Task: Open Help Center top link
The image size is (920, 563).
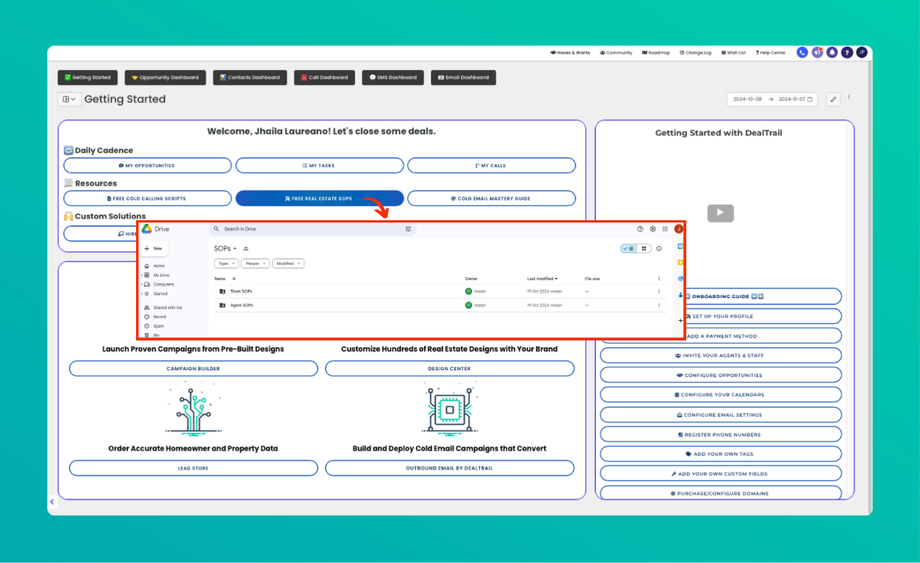Action: pyautogui.click(x=770, y=53)
